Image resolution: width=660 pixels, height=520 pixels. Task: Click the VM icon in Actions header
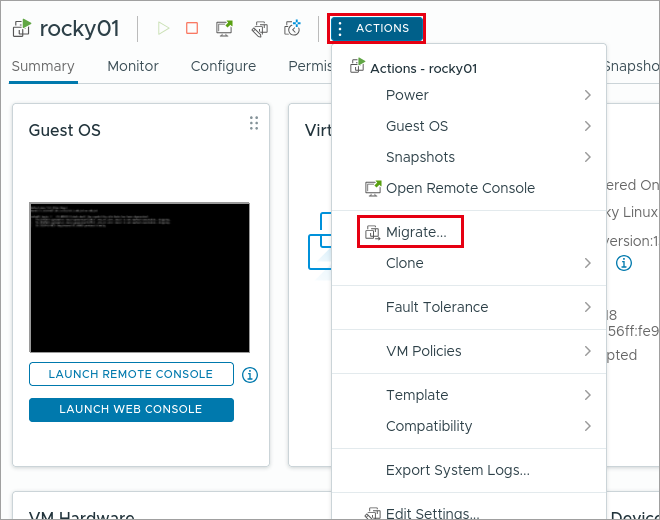[357, 66]
